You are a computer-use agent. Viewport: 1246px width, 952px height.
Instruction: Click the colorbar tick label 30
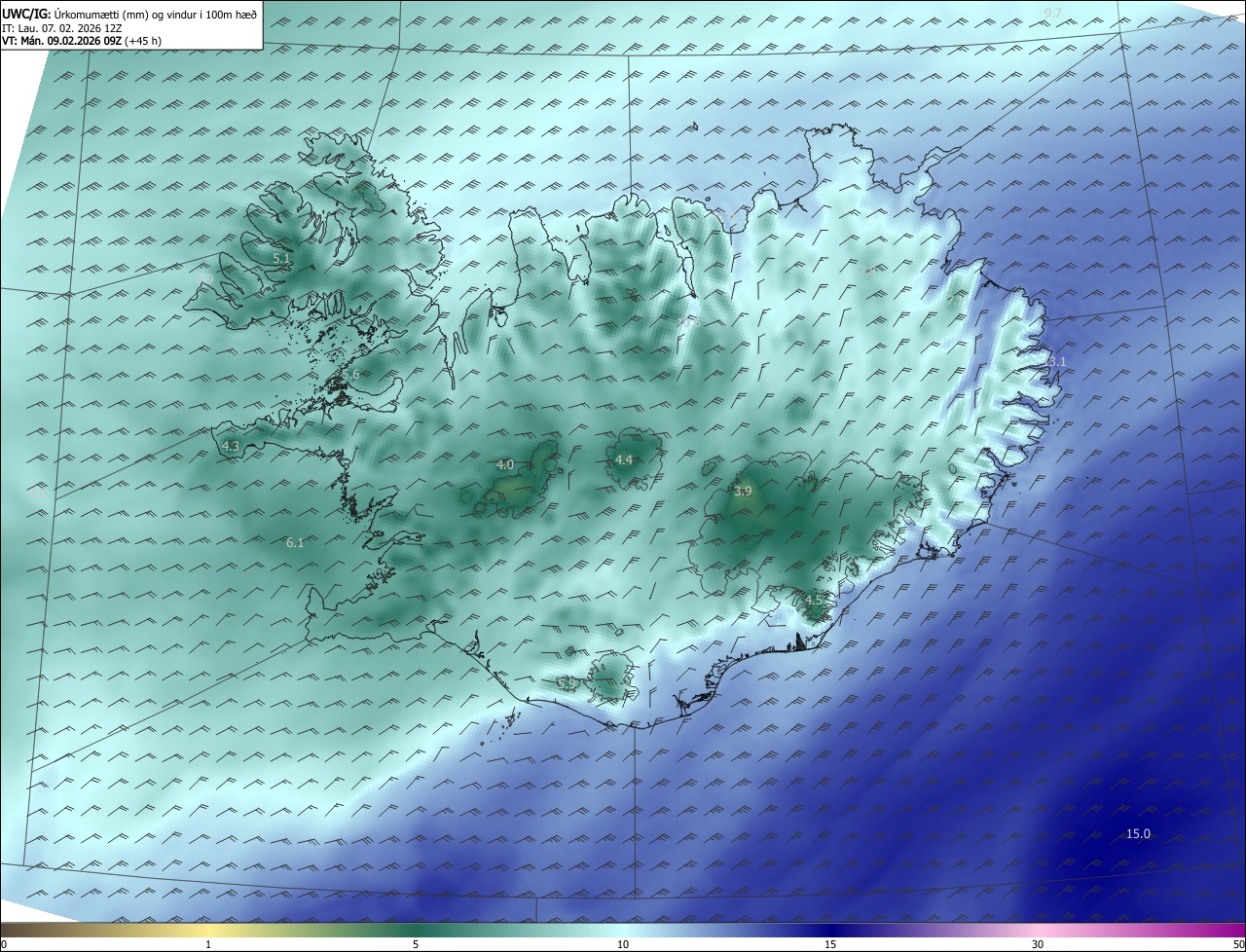1038,944
